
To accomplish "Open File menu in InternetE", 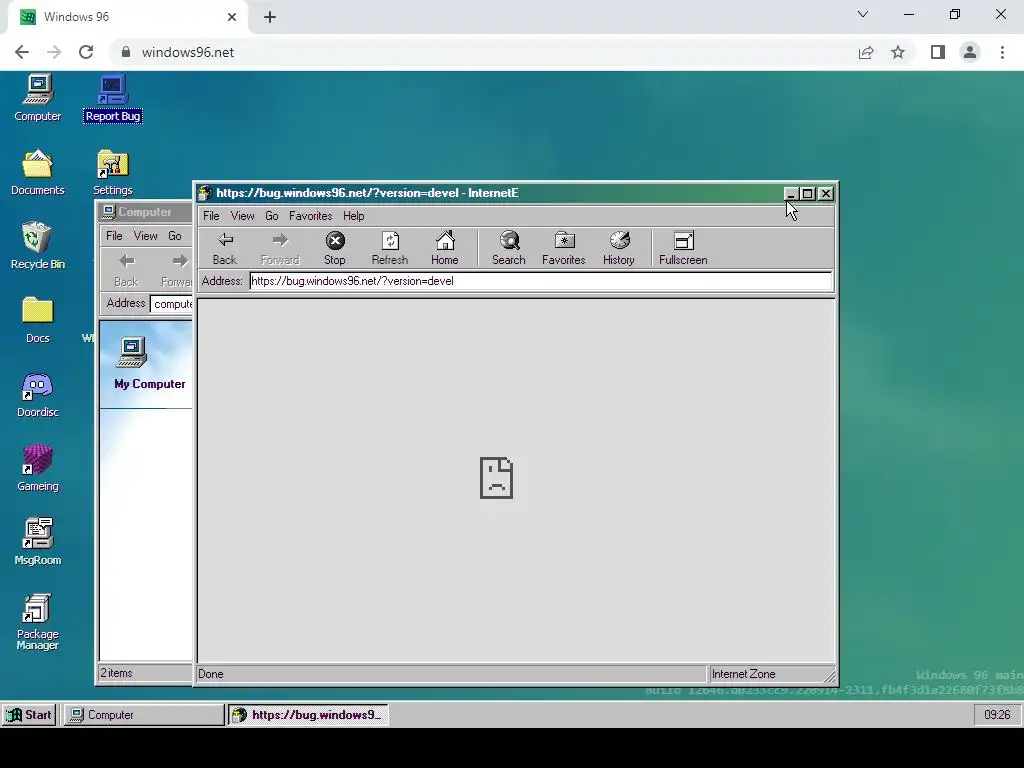I will 211,216.
